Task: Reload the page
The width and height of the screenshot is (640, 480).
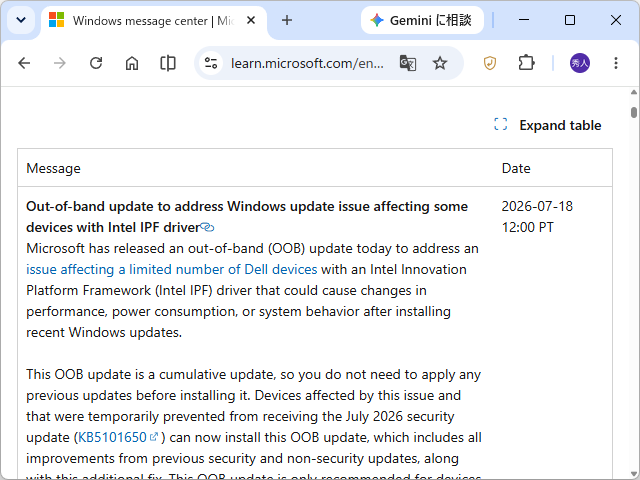Action: coord(96,63)
